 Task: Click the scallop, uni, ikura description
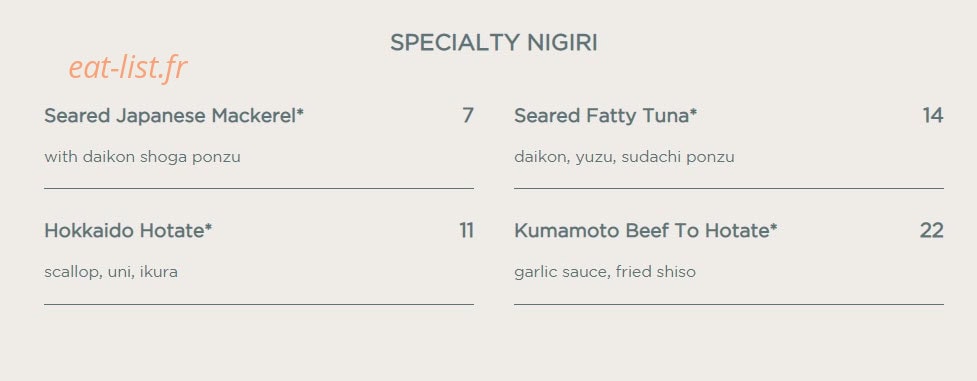click(111, 272)
